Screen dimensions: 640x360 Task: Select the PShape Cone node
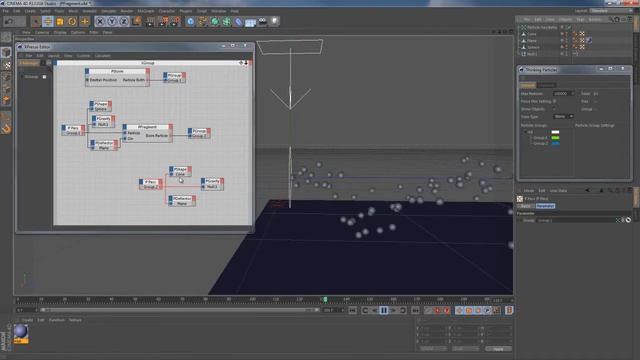(x=180, y=171)
